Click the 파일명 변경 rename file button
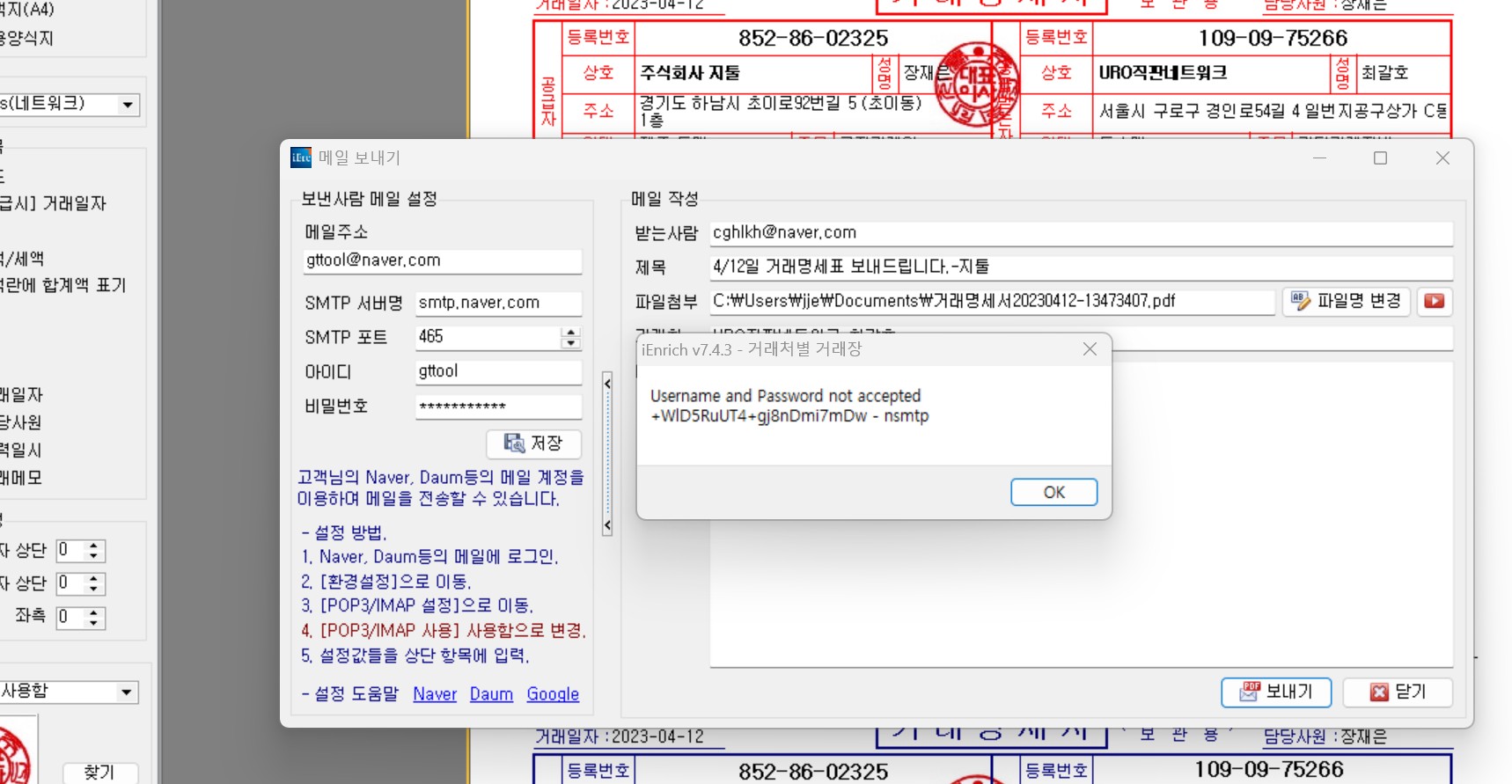 (x=1346, y=301)
